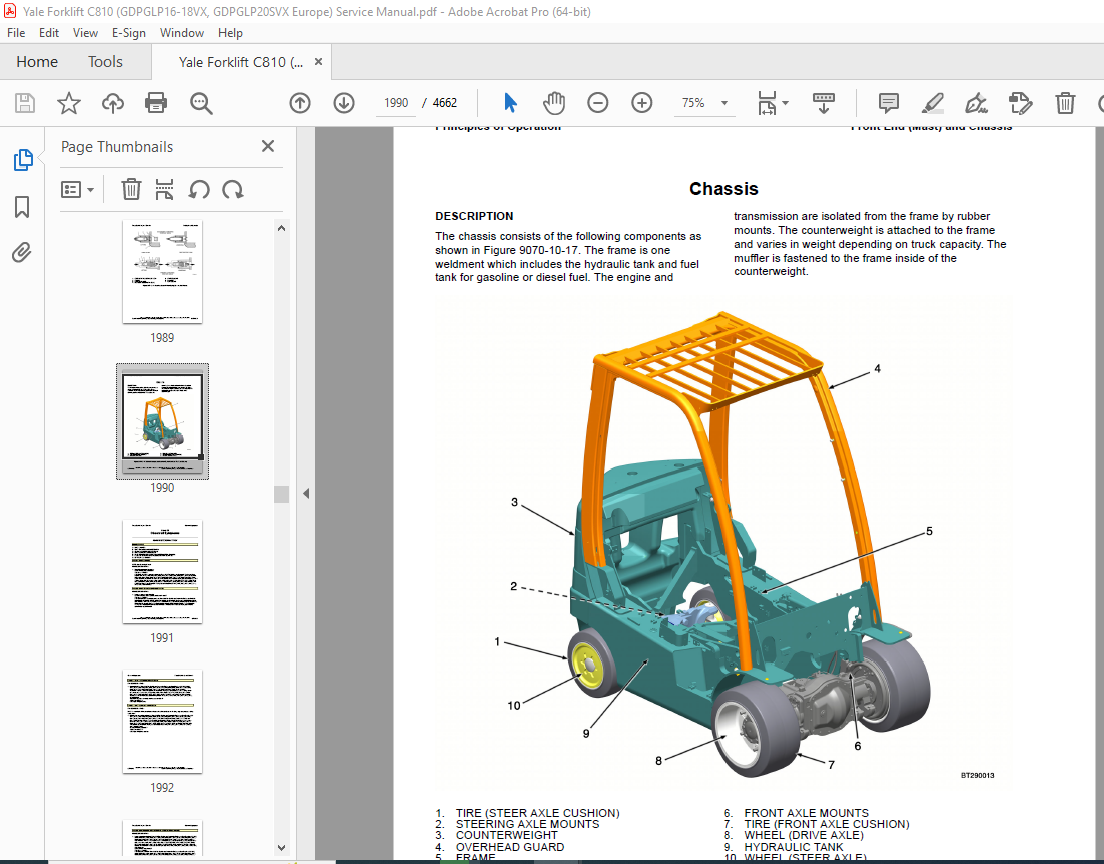Rotate page clockwise

(x=233, y=189)
